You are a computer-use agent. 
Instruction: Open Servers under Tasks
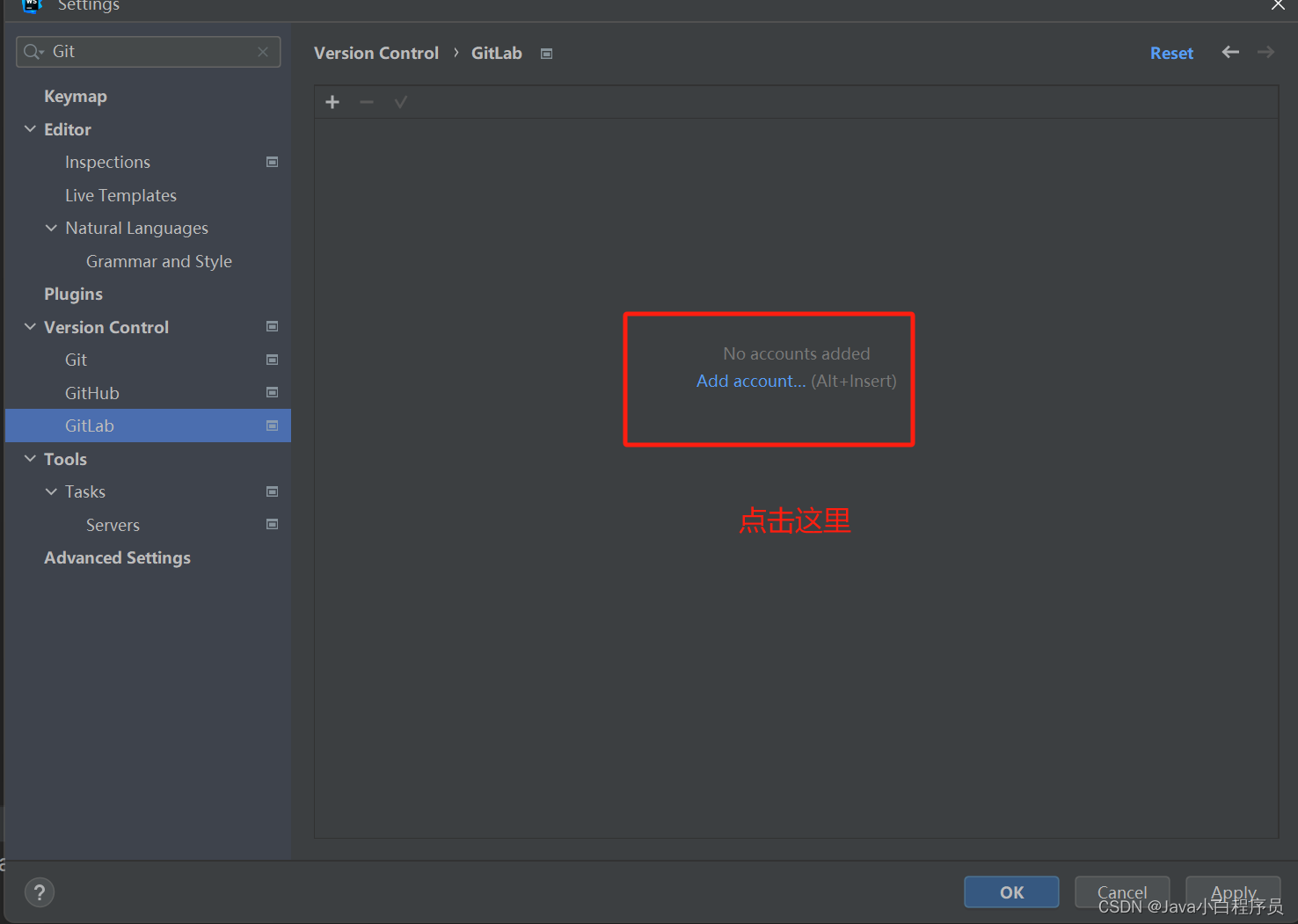(x=113, y=525)
